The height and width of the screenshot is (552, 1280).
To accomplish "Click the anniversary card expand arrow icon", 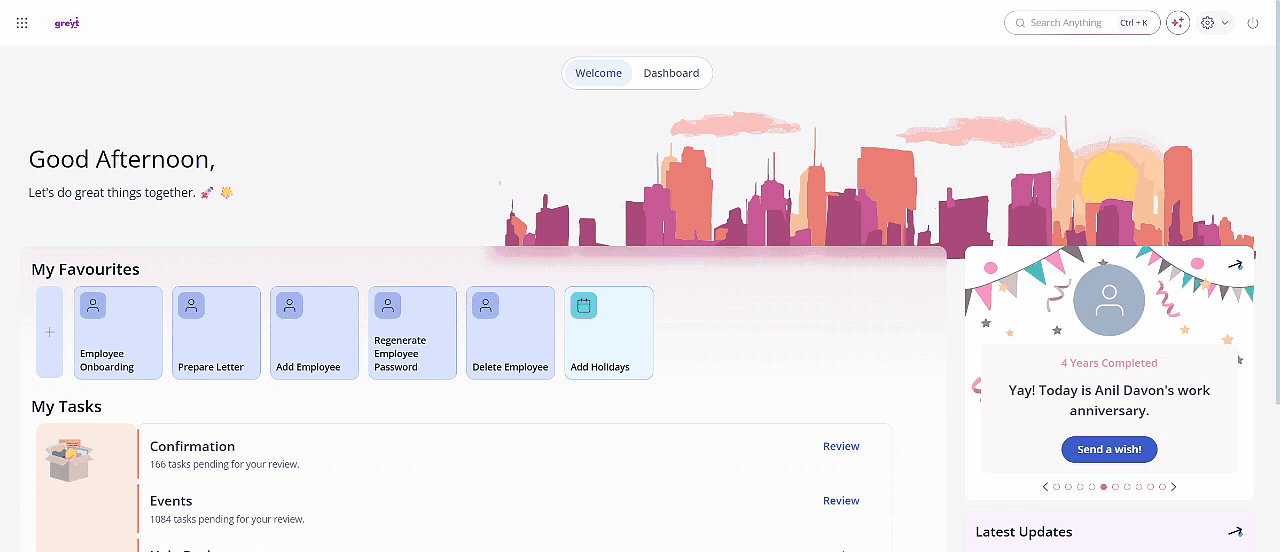I will (x=1235, y=265).
